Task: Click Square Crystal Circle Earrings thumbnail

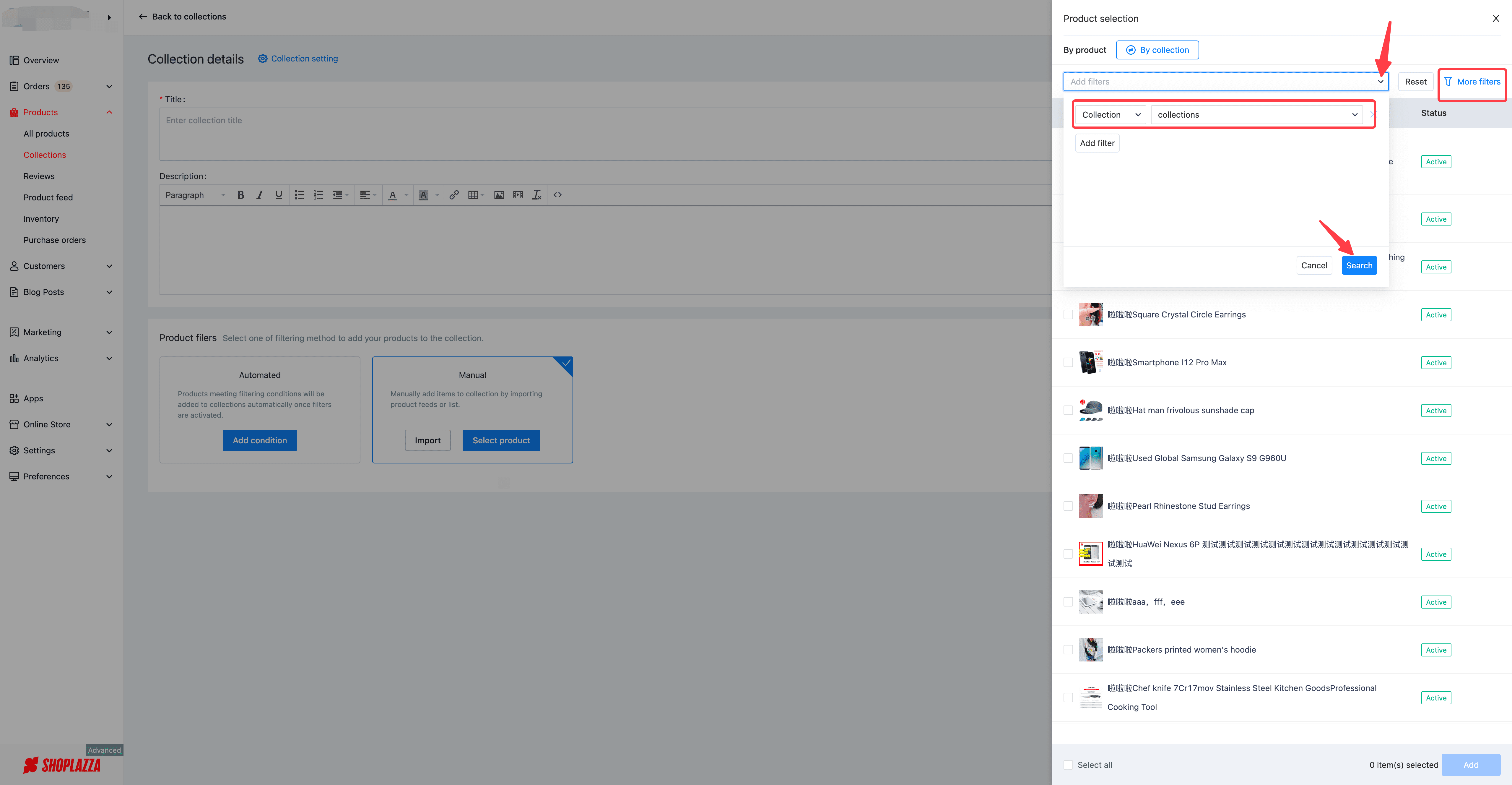Action: click(1090, 315)
